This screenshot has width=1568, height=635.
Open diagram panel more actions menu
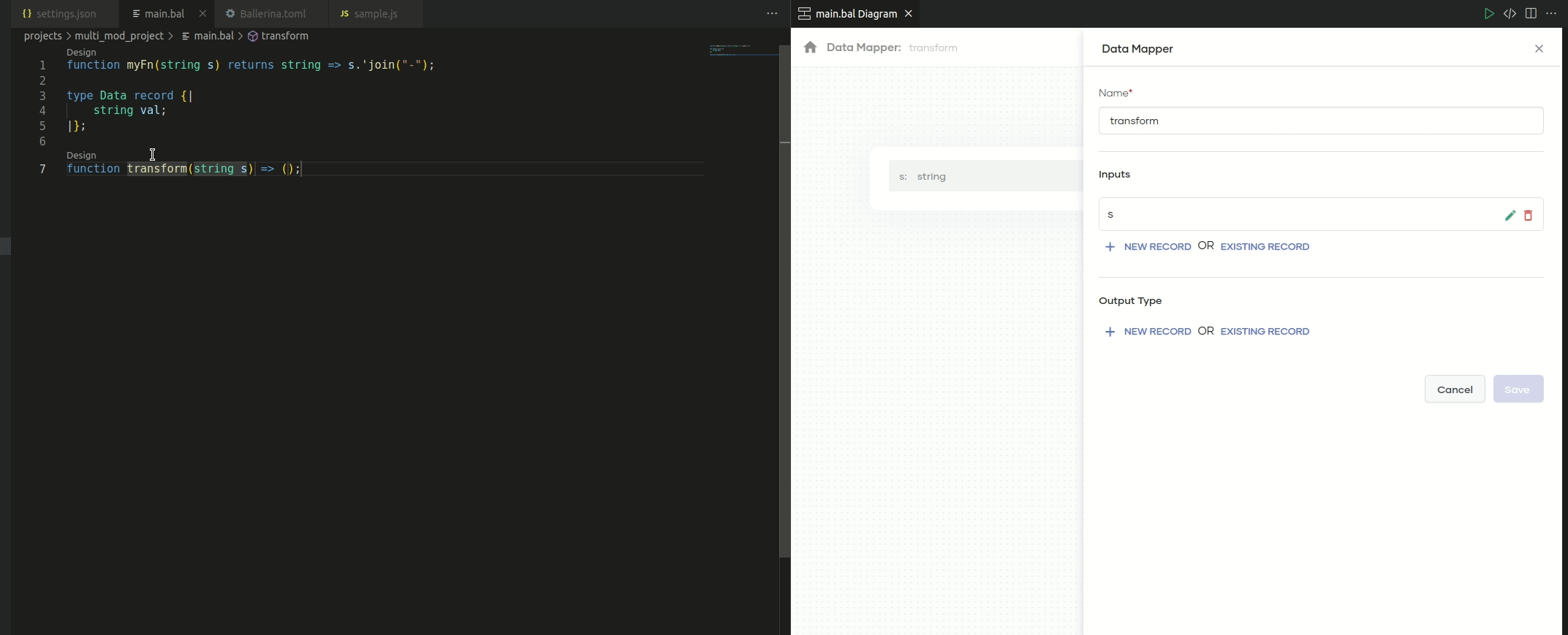coord(1551,14)
